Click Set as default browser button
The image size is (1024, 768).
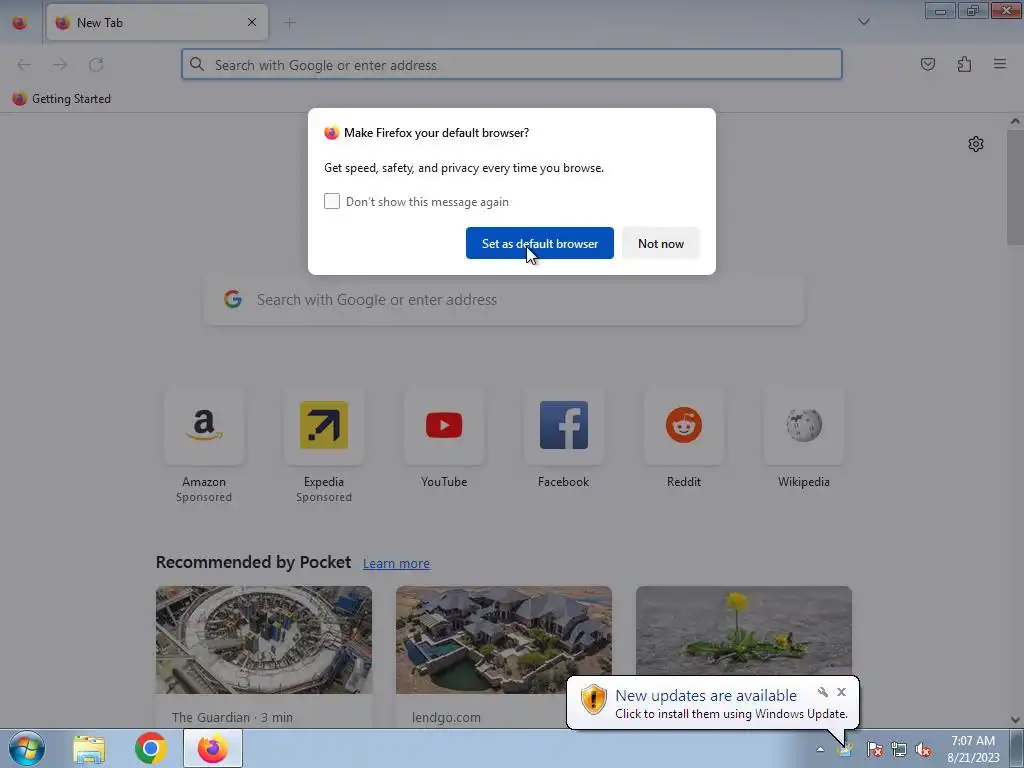pyautogui.click(x=539, y=243)
